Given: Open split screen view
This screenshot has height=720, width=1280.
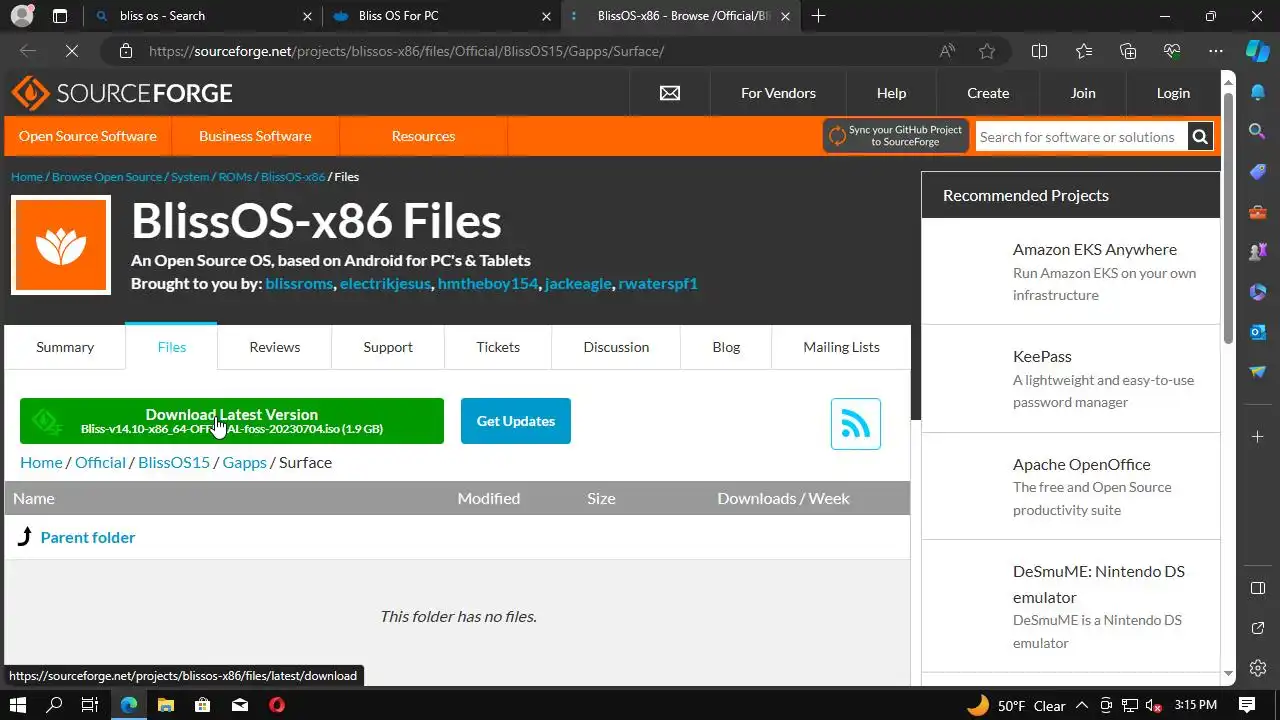Looking at the screenshot, I should coord(1039,51).
